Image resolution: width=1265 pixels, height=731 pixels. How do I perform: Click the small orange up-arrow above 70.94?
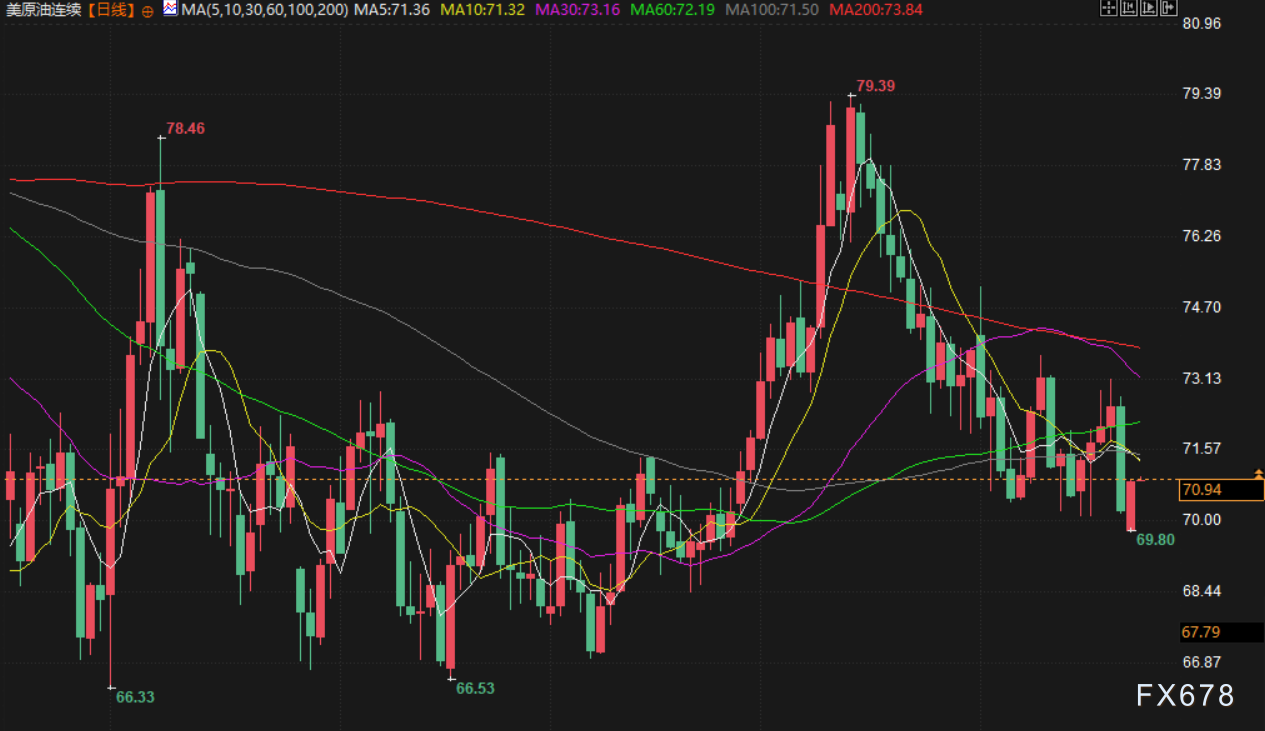[x=1258, y=471]
